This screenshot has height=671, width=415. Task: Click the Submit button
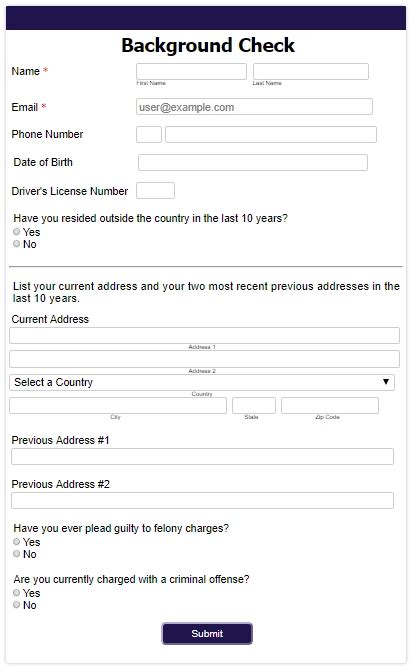pos(207,633)
